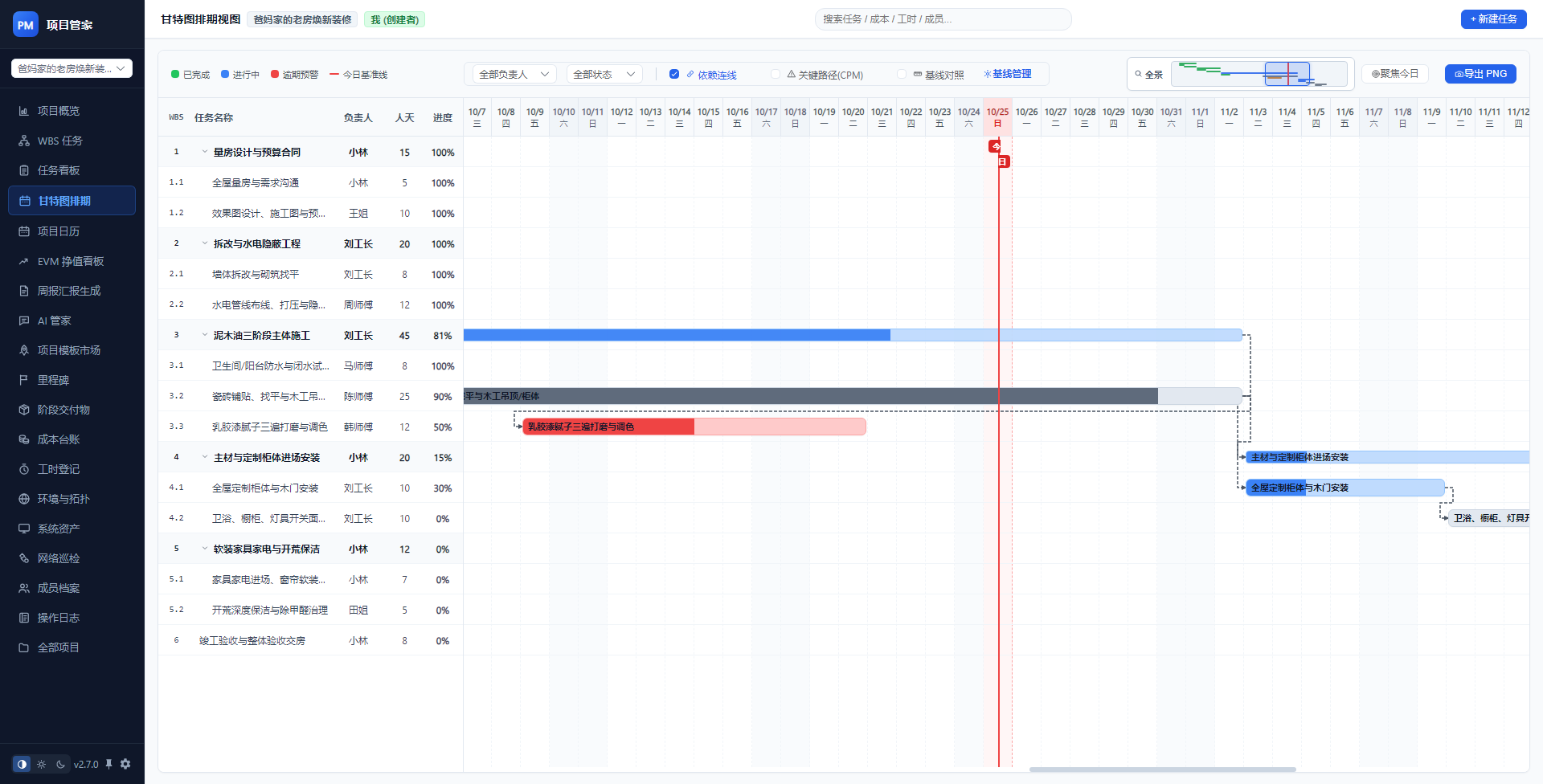Launch AI 管家 assistant

pyautogui.click(x=72, y=321)
